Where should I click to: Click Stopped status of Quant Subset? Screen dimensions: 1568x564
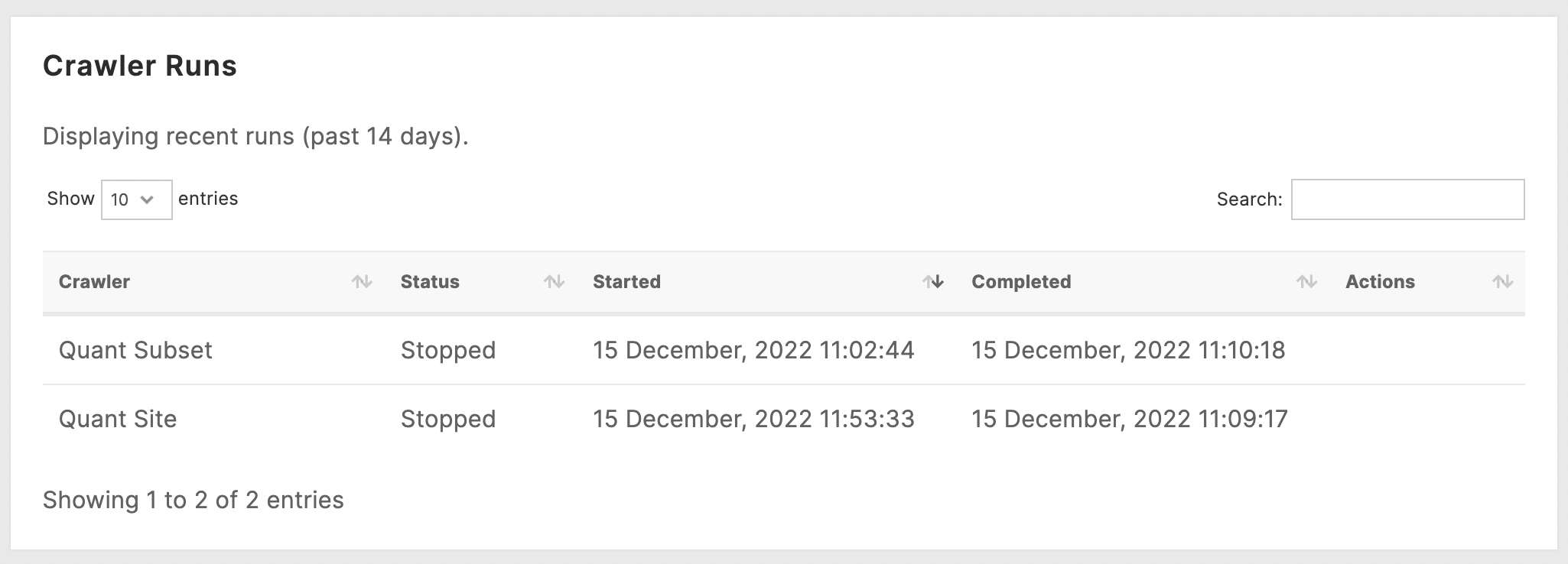tap(448, 350)
